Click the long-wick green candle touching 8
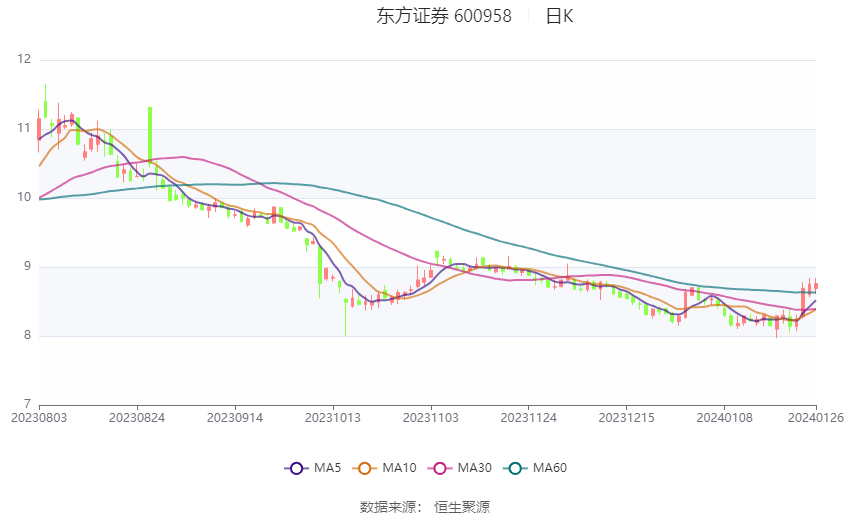850x517 pixels. (345, 317)
